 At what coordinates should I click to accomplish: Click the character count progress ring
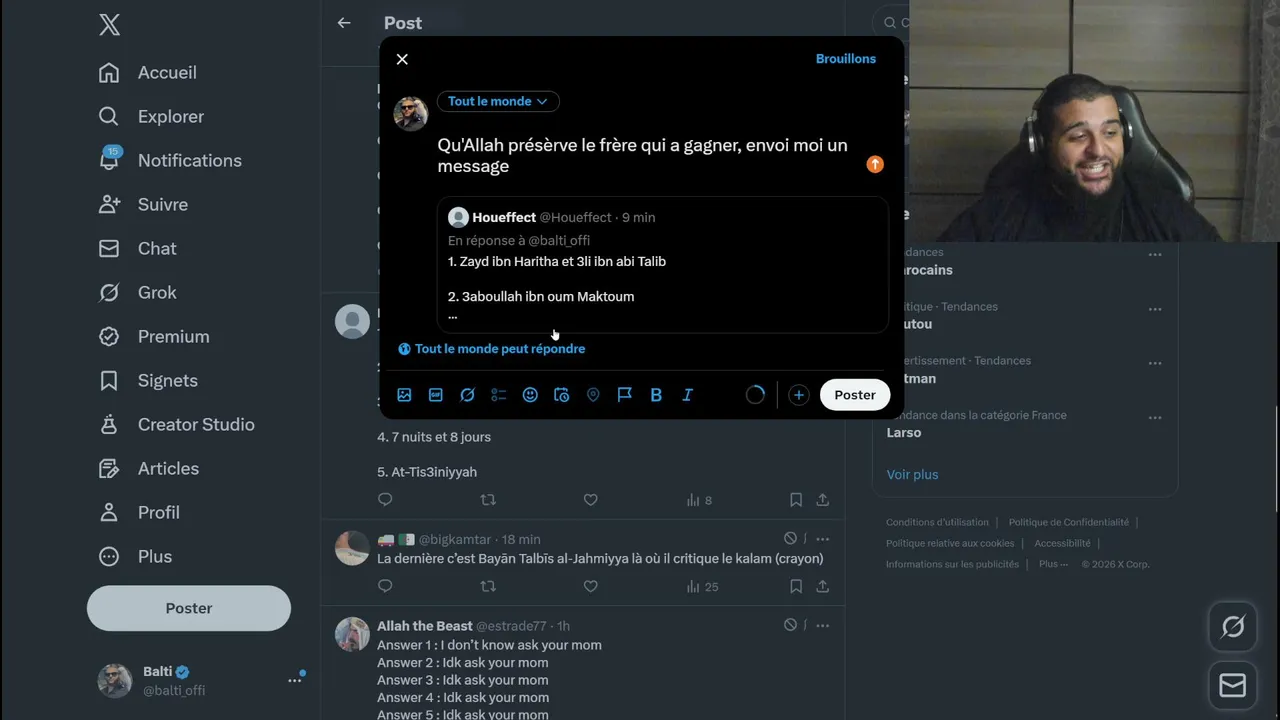point(755,395)
